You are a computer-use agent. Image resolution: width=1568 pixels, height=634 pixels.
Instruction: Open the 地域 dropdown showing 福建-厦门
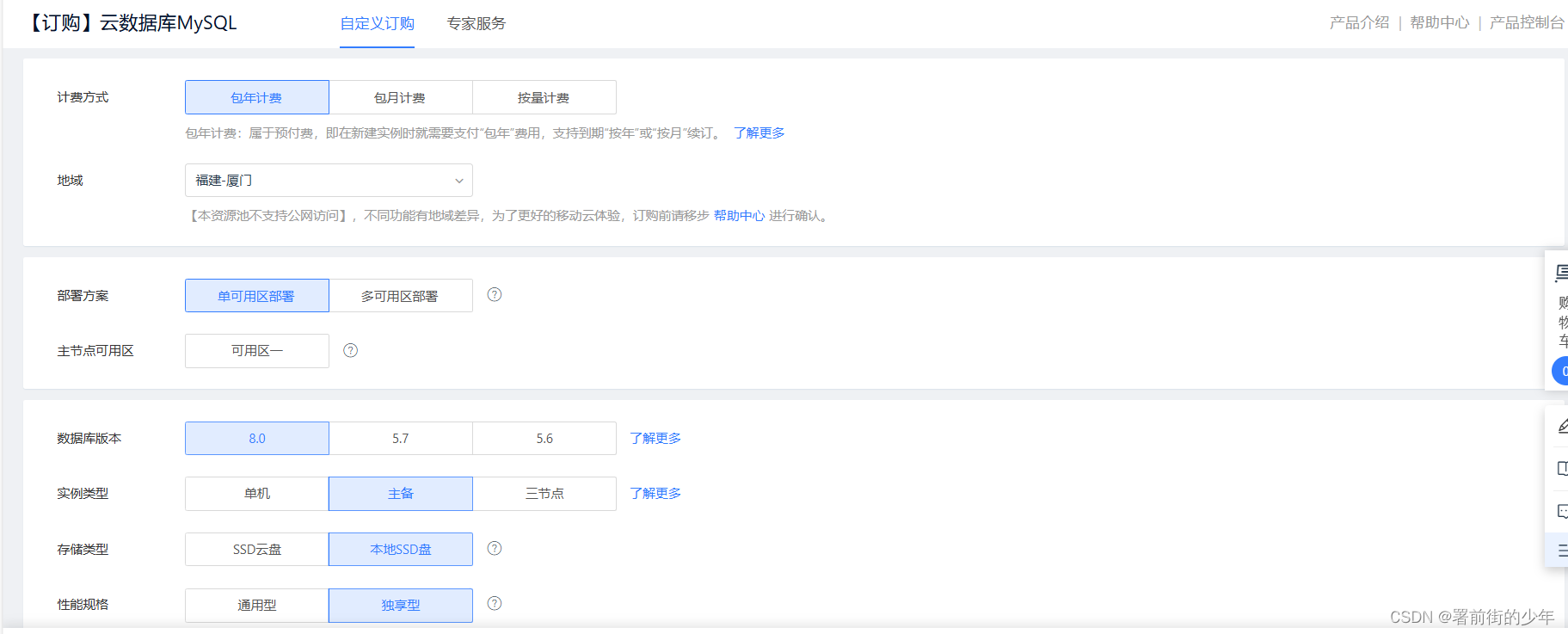pos(329,181)
